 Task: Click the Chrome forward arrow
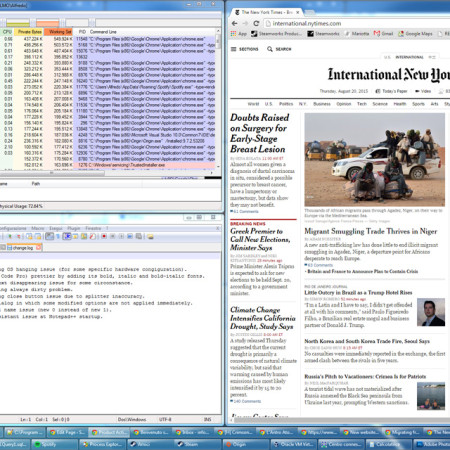point(245,23)
